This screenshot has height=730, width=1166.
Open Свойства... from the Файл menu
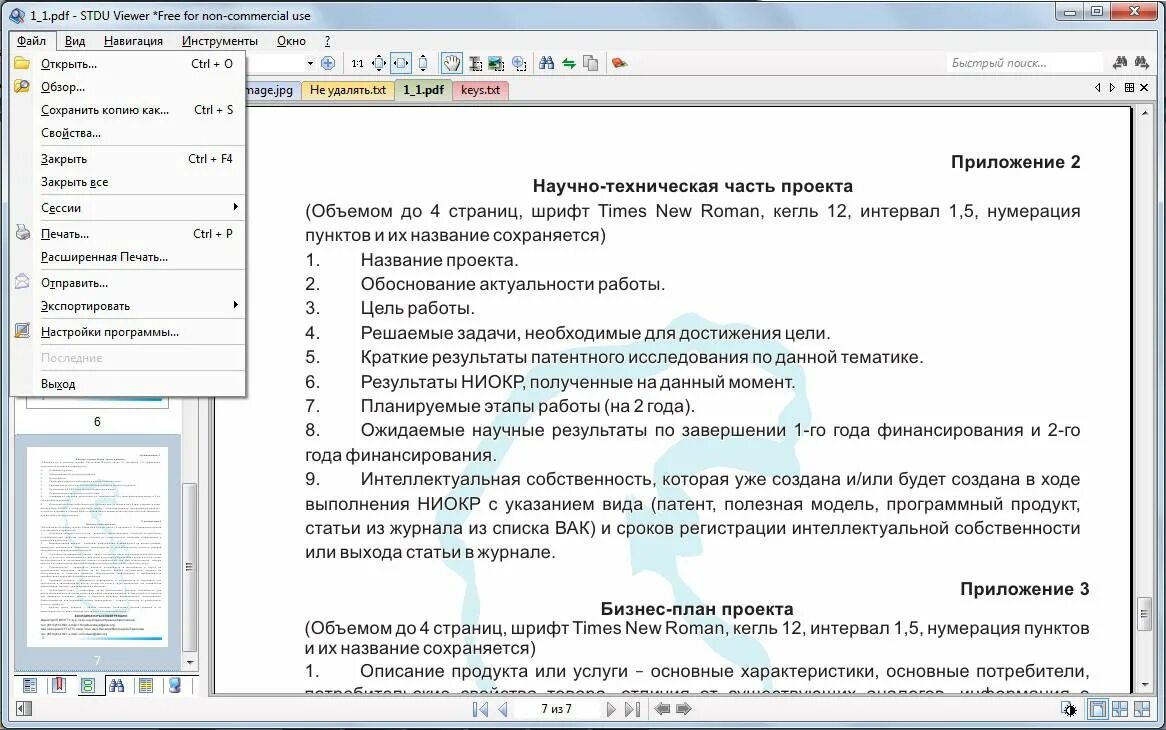128,133
